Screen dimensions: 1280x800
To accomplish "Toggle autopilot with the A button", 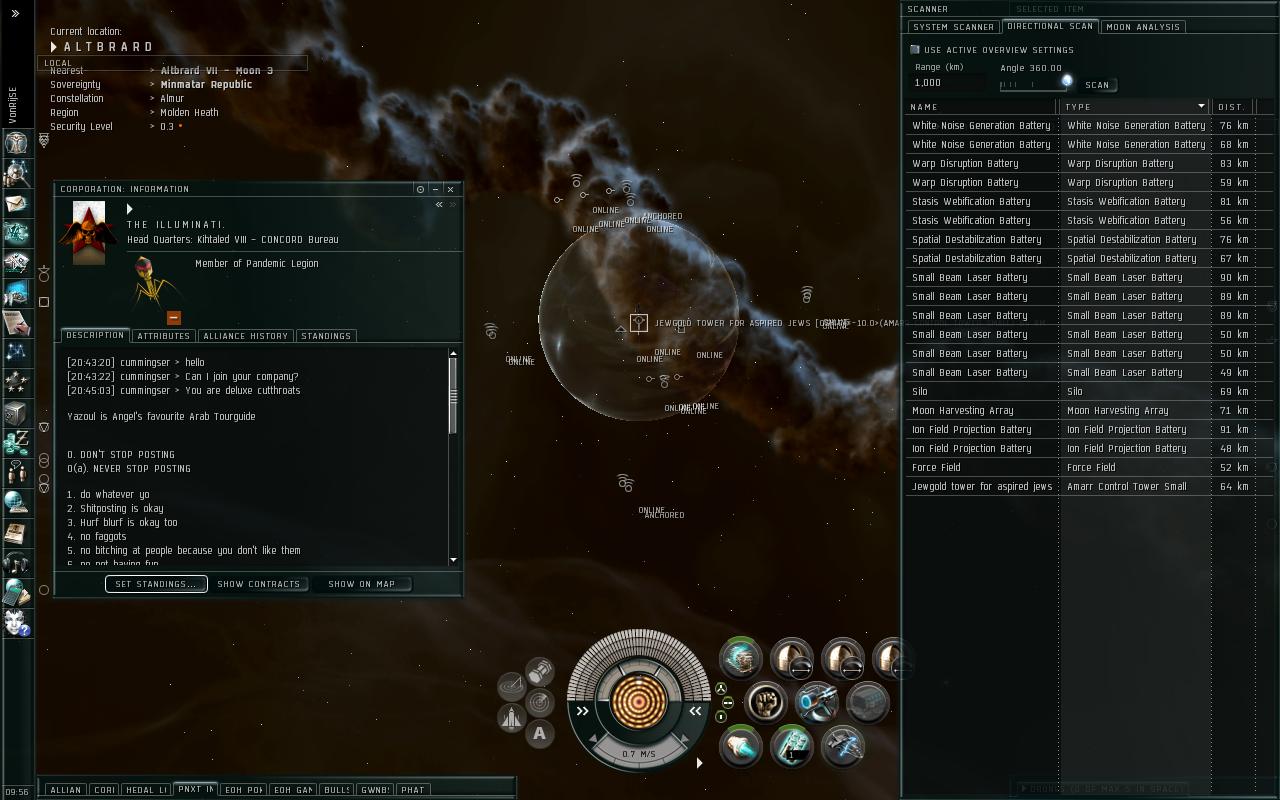I will tap(540, 734).
